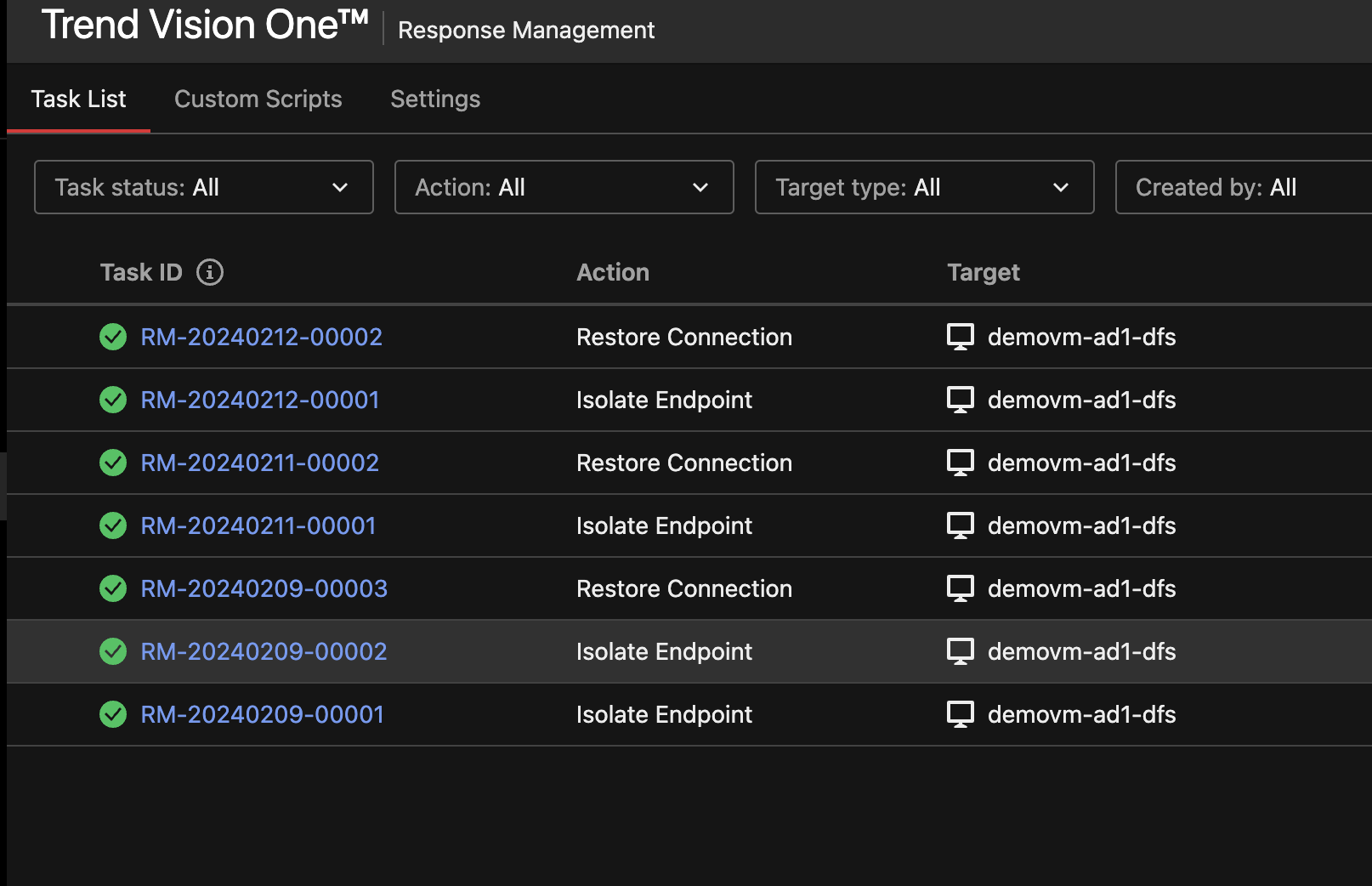This screenshot has width=1372, height=886.
Task: Open the Settings tab
Action: pos(434,99)
